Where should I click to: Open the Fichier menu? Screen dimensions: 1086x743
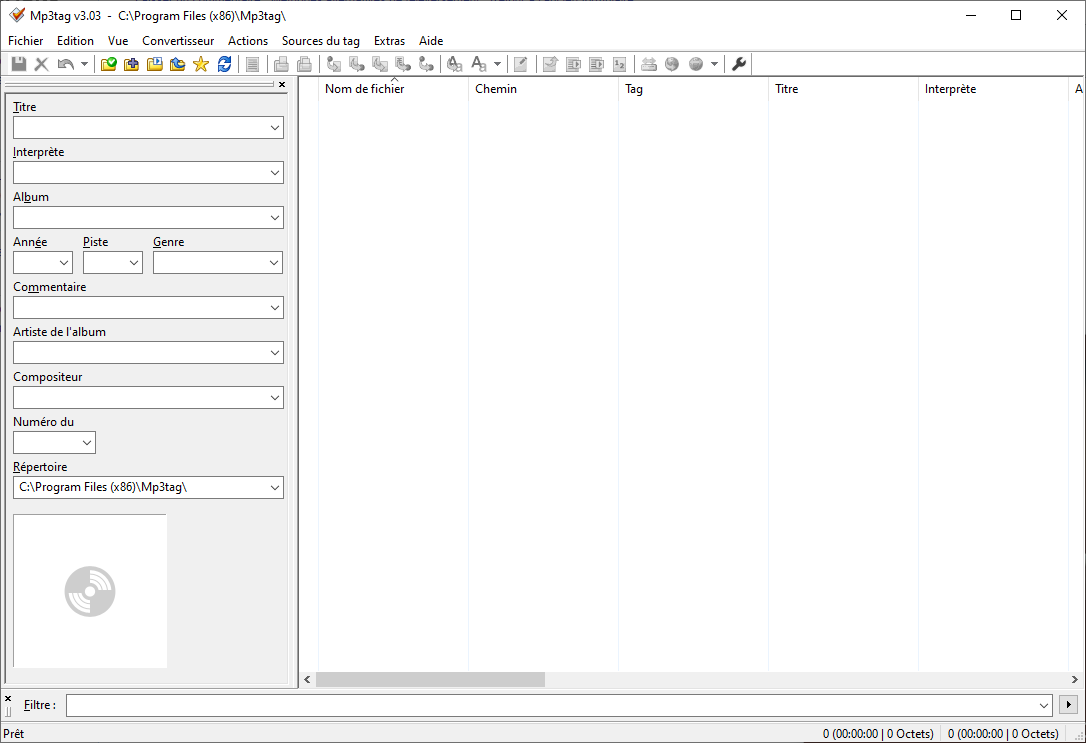pyautogui.click(x=26, y=41)
